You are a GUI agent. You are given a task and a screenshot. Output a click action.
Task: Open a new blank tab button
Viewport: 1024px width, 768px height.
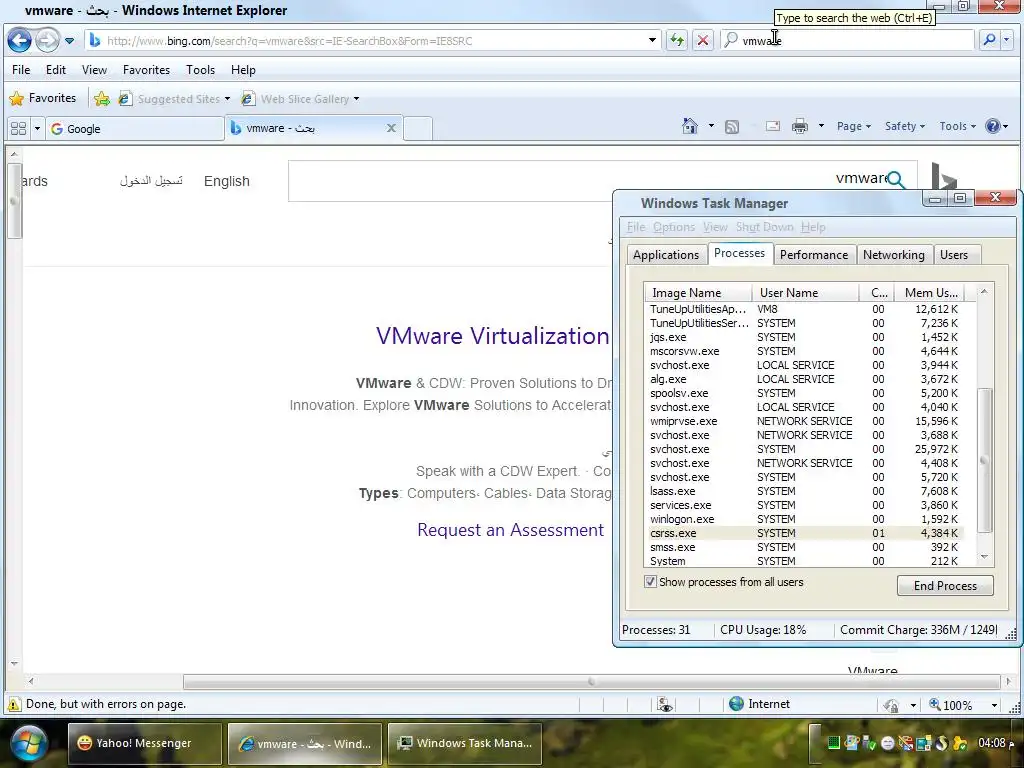point(418,129)
